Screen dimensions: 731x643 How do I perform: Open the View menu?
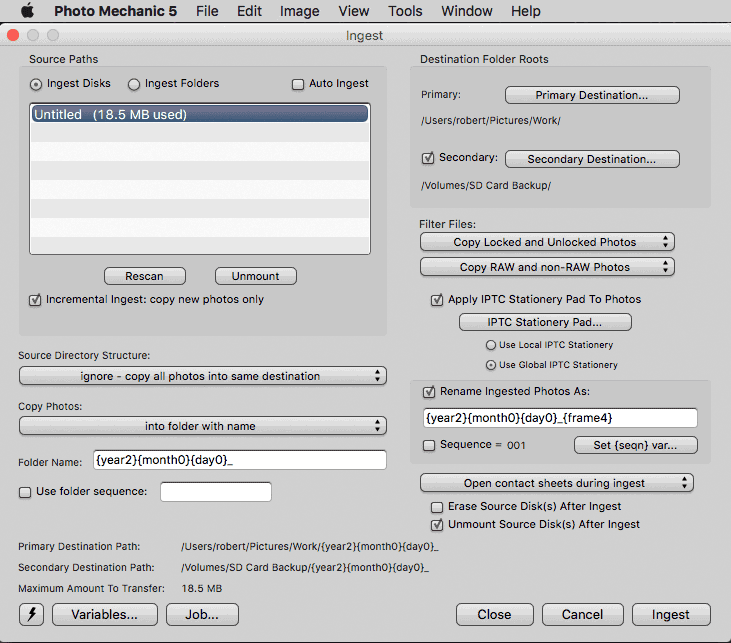coord(354,11)
